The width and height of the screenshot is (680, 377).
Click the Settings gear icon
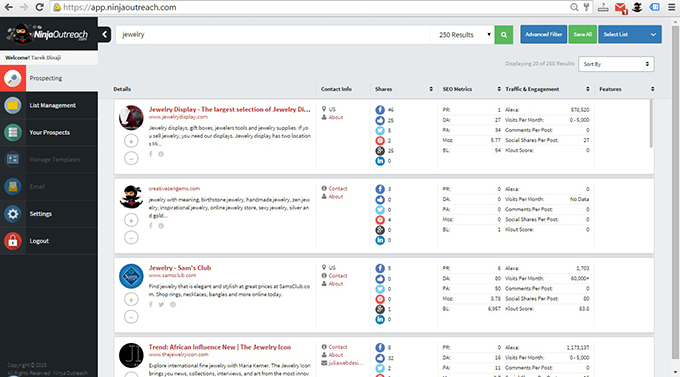(x=13, y=214)
